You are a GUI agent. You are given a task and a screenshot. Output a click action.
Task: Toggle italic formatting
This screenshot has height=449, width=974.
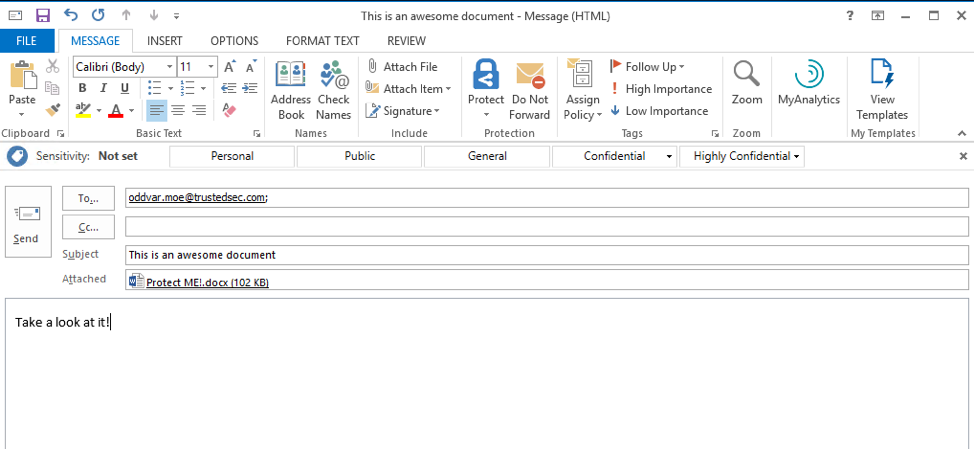coord(103,88)
